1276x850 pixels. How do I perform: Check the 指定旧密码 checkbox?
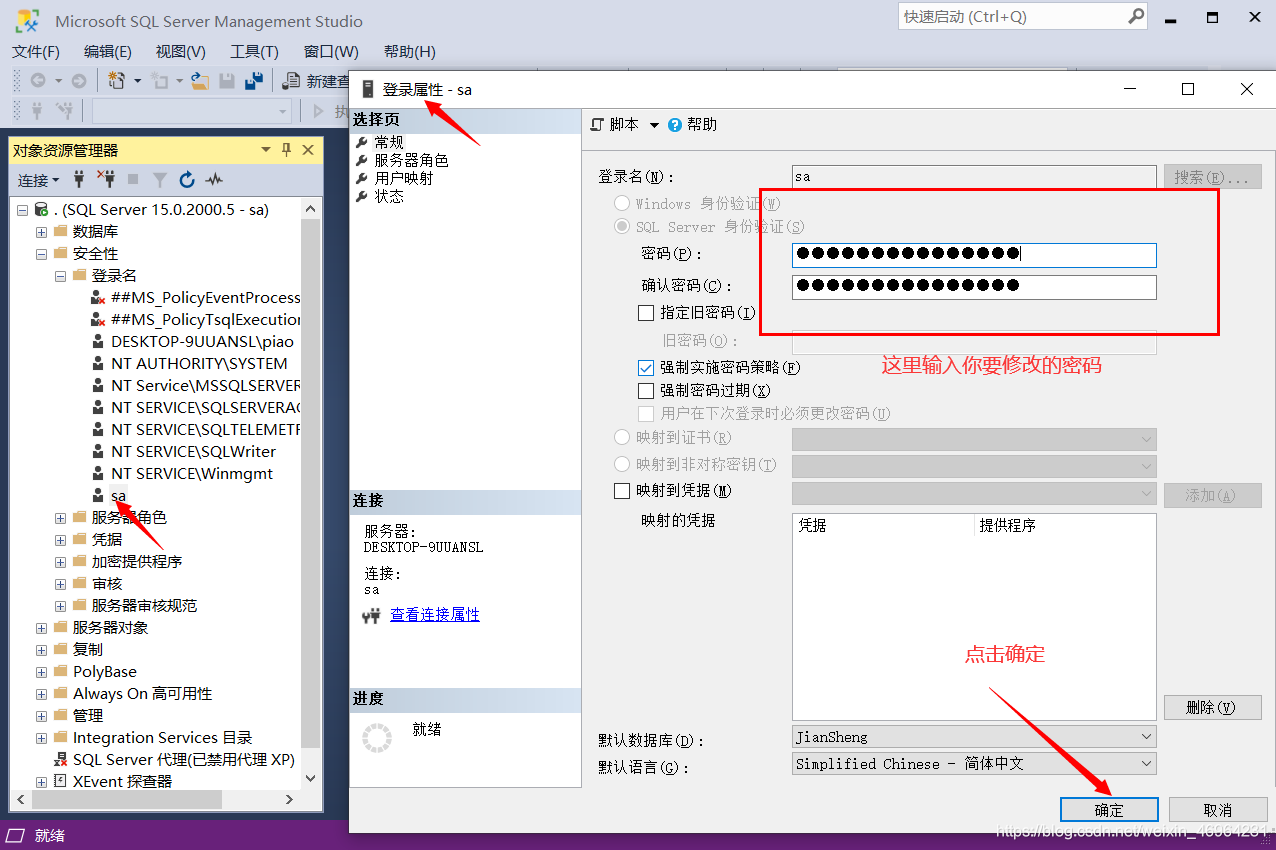click(x=646, y=313)
